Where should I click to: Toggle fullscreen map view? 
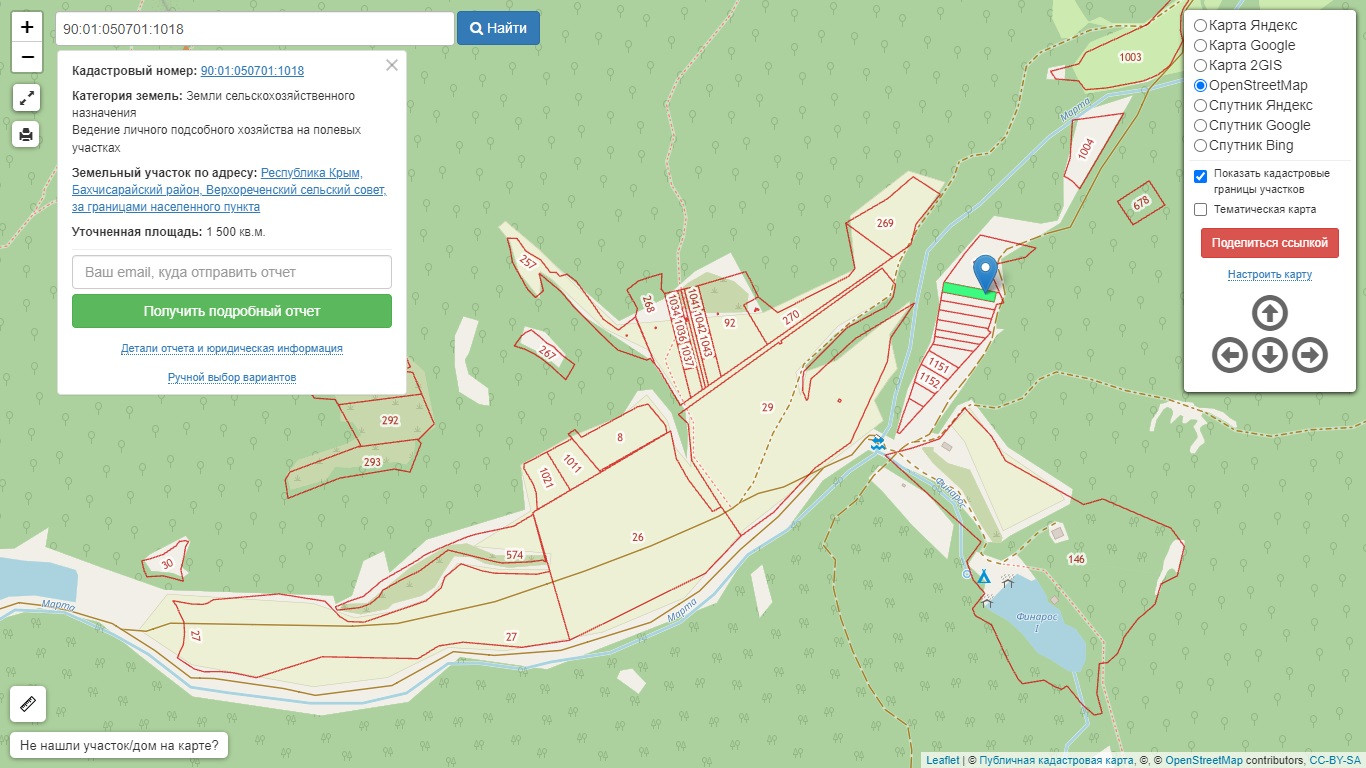[x=27, y=97]
